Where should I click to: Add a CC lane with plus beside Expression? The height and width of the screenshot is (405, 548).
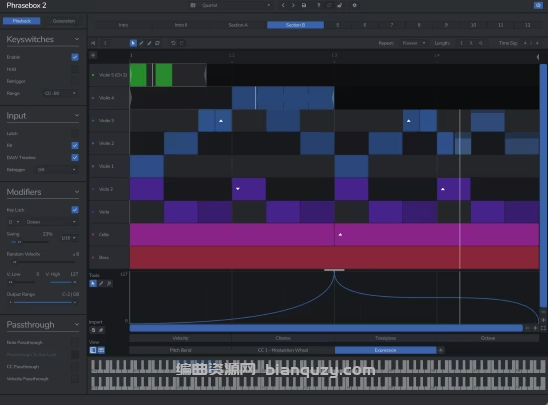coord(441,350)
